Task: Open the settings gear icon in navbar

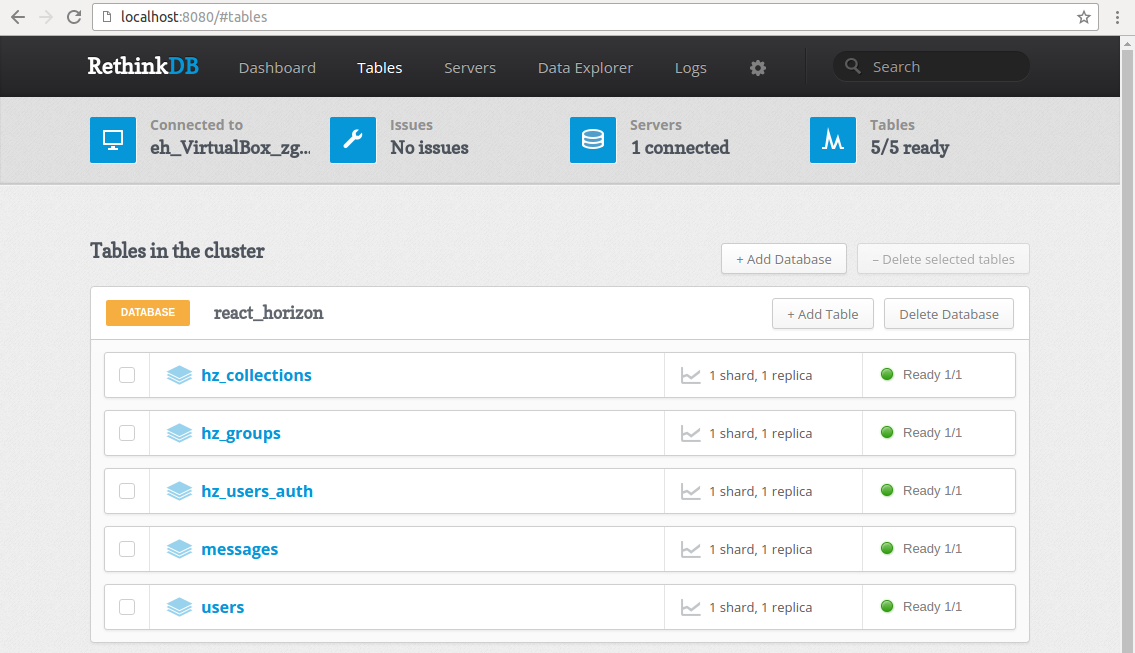Action: click(x=758, y=68)
